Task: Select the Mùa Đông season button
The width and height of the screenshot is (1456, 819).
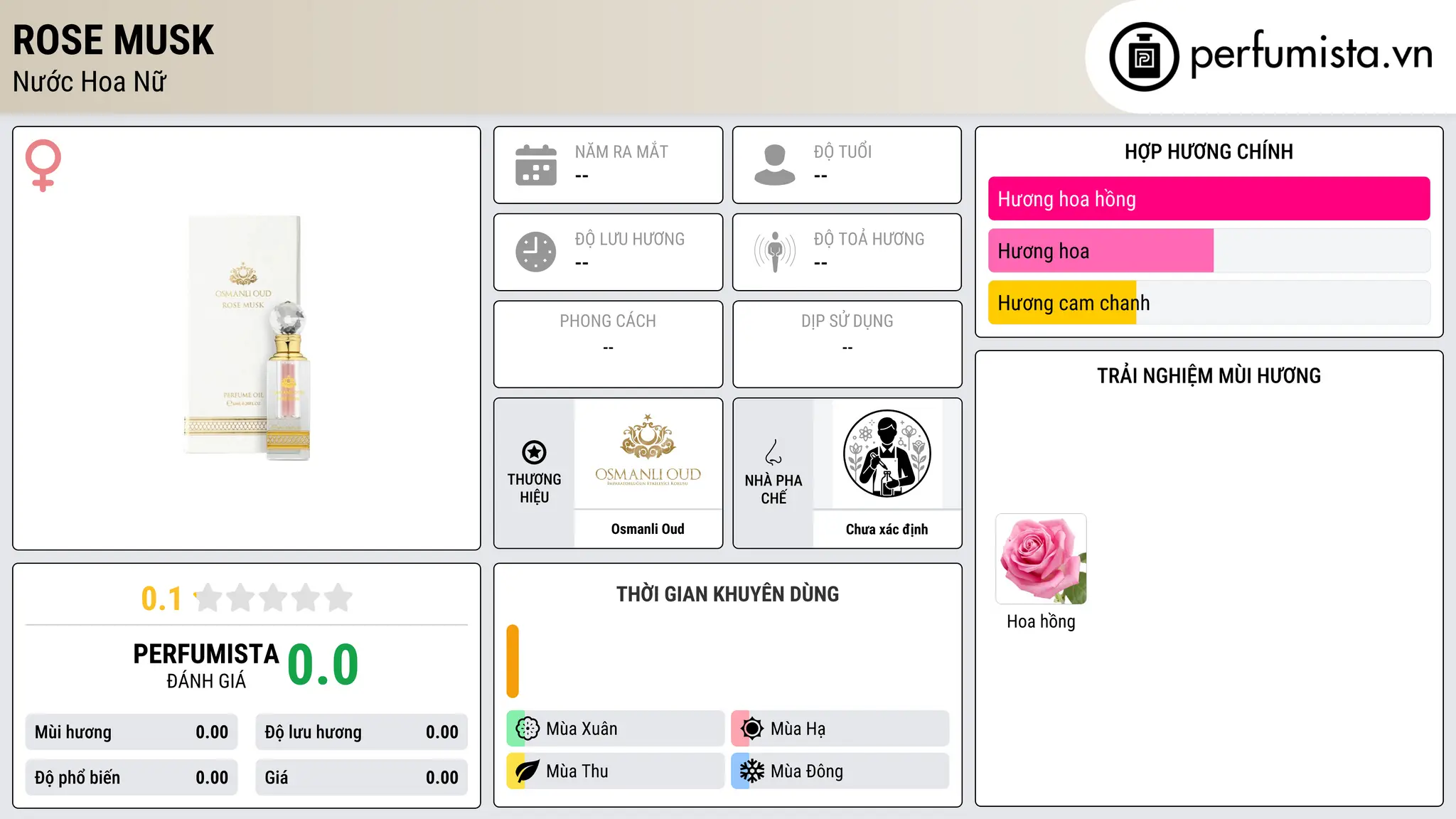Action: (840, 771)
